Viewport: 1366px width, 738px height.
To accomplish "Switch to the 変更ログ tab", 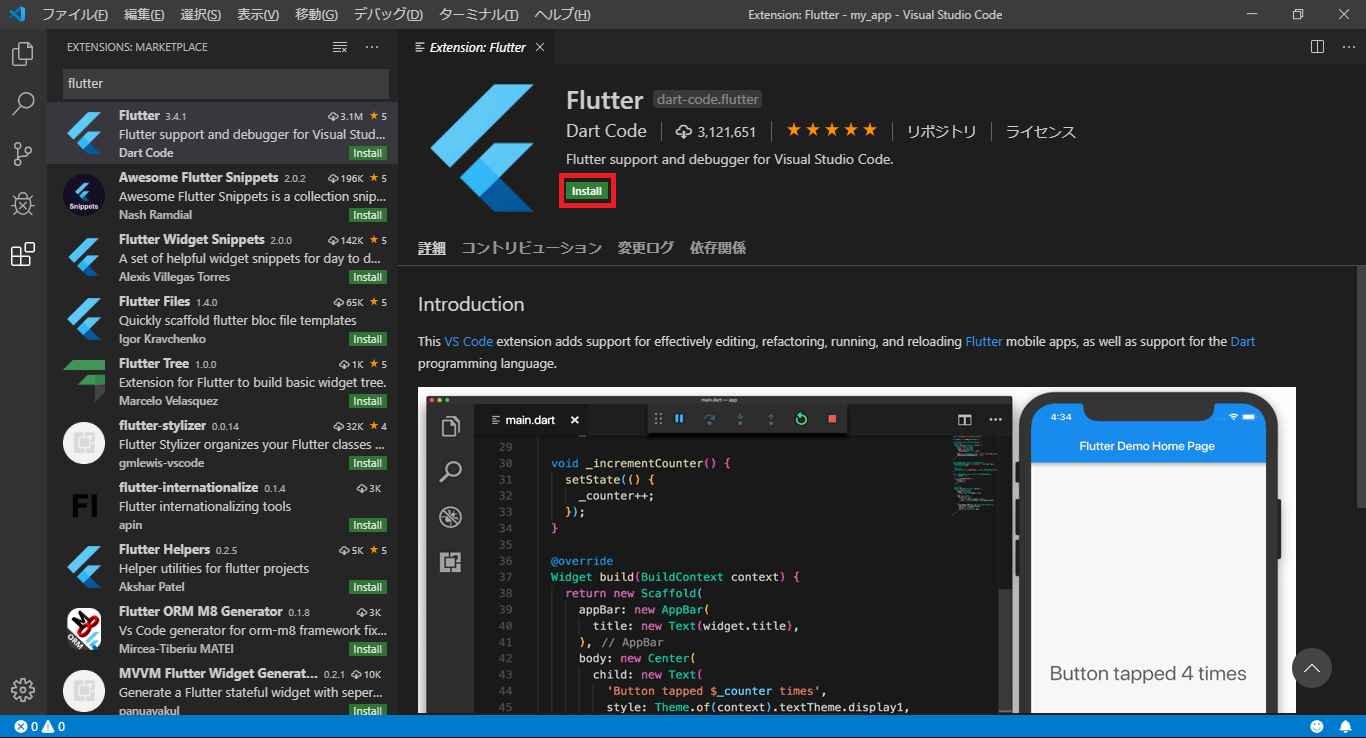I will click(646, 248).
